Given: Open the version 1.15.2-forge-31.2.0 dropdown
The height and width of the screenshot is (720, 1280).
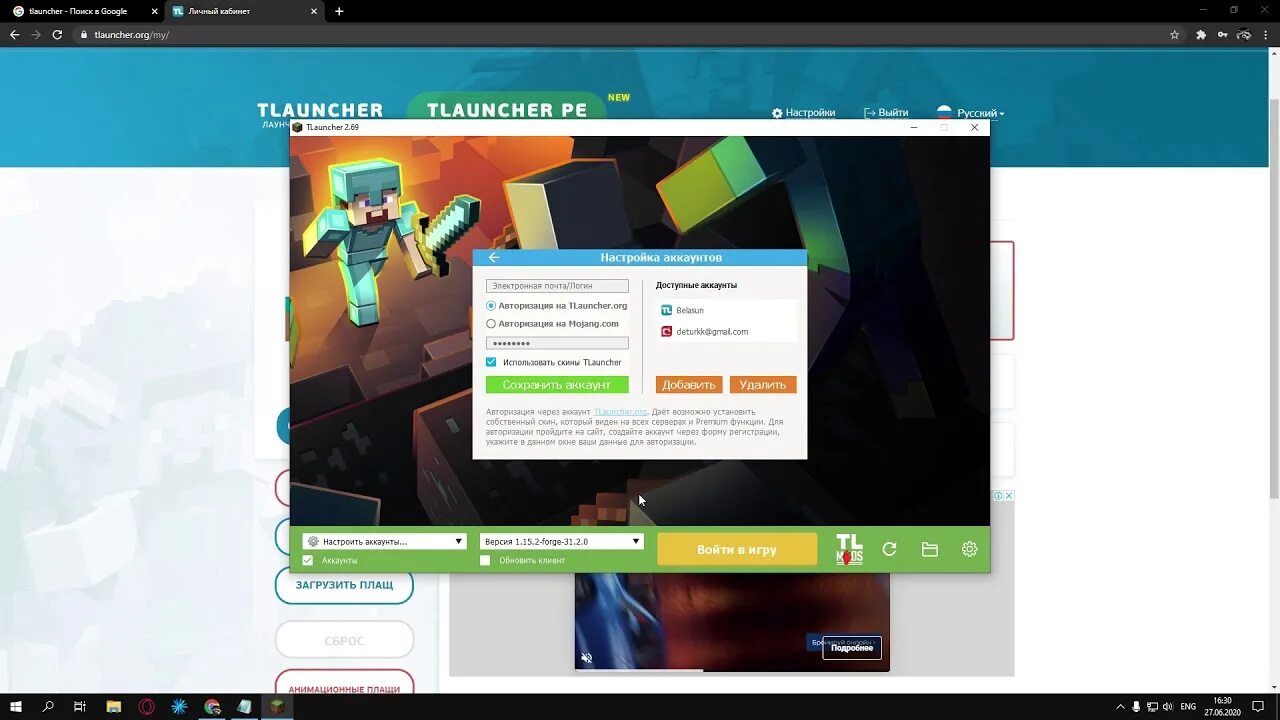Looking at the screenshot, I should pos(561,541).
